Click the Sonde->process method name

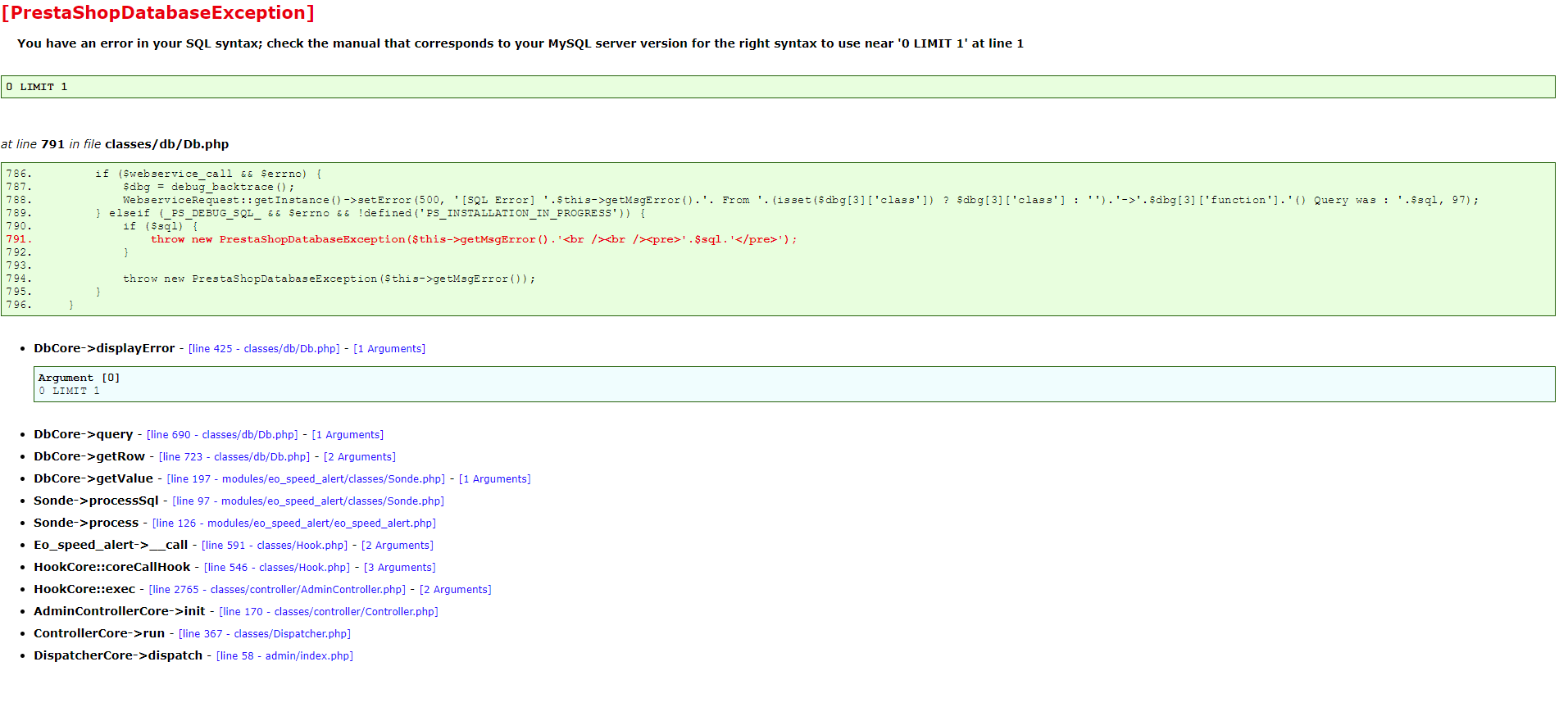(86, 523)
